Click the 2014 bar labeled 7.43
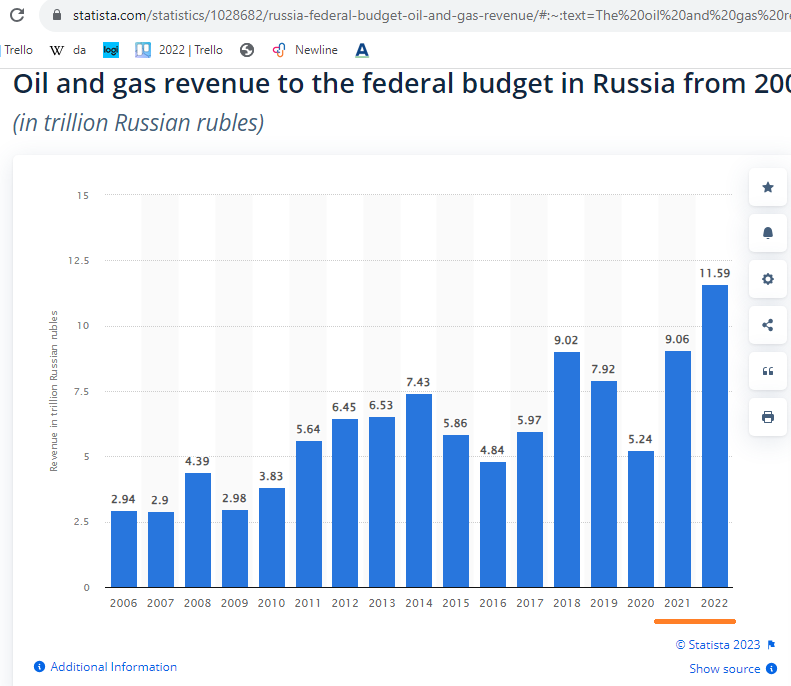The width and height of the screenshot is (791, 686). point(419,490)
